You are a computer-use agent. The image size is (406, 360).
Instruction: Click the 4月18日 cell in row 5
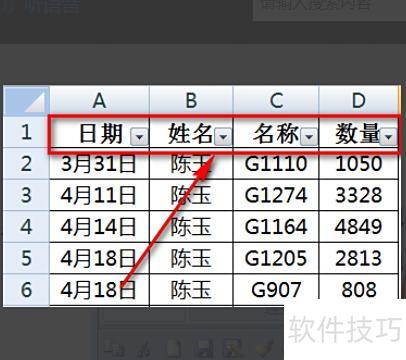point(99,258)
